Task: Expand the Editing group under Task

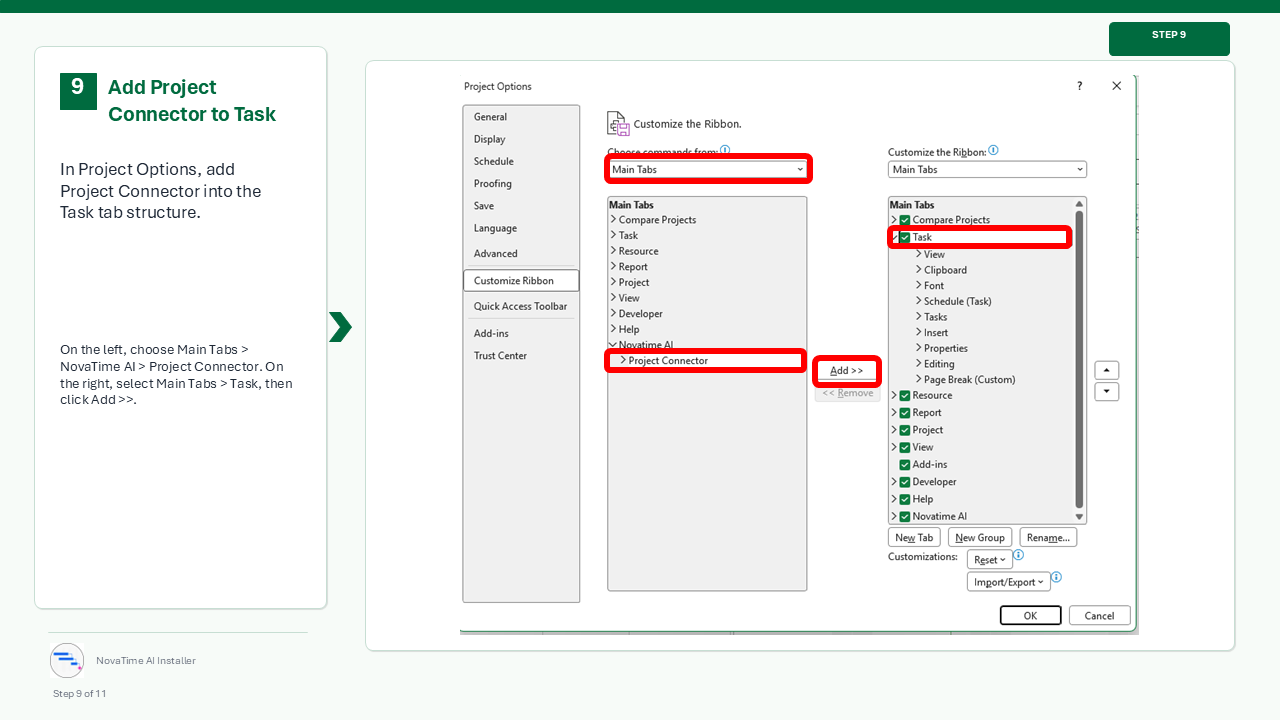Action: (918, 364)
